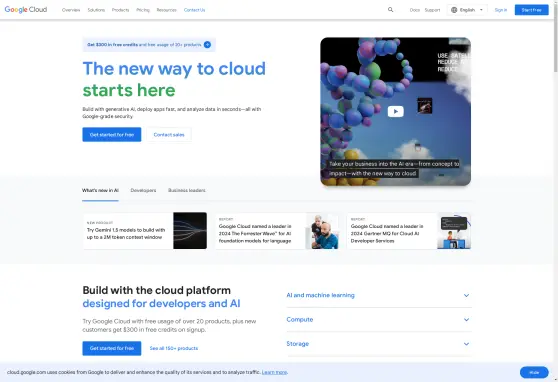This screenshot has height=382, width=558.
Task: Open the English language dropdown
Action: [467, 10]
